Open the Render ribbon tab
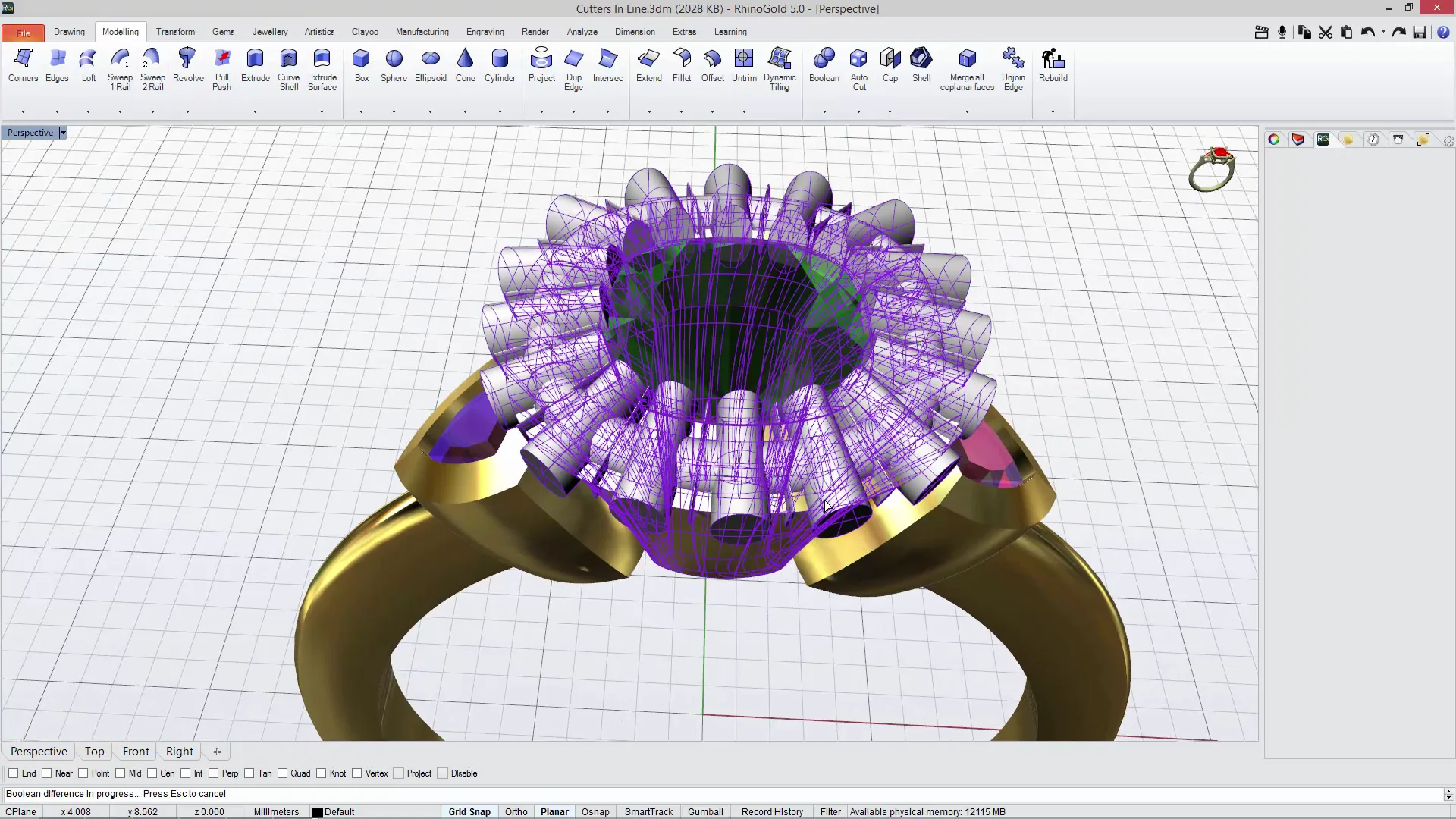 (x=535, y=32)
